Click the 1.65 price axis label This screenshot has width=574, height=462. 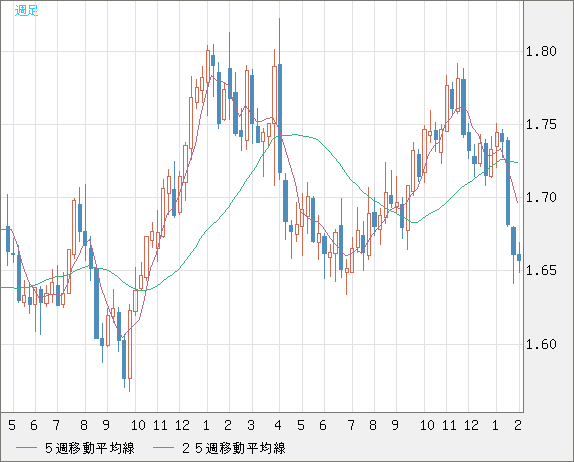(x=541, y=271)
